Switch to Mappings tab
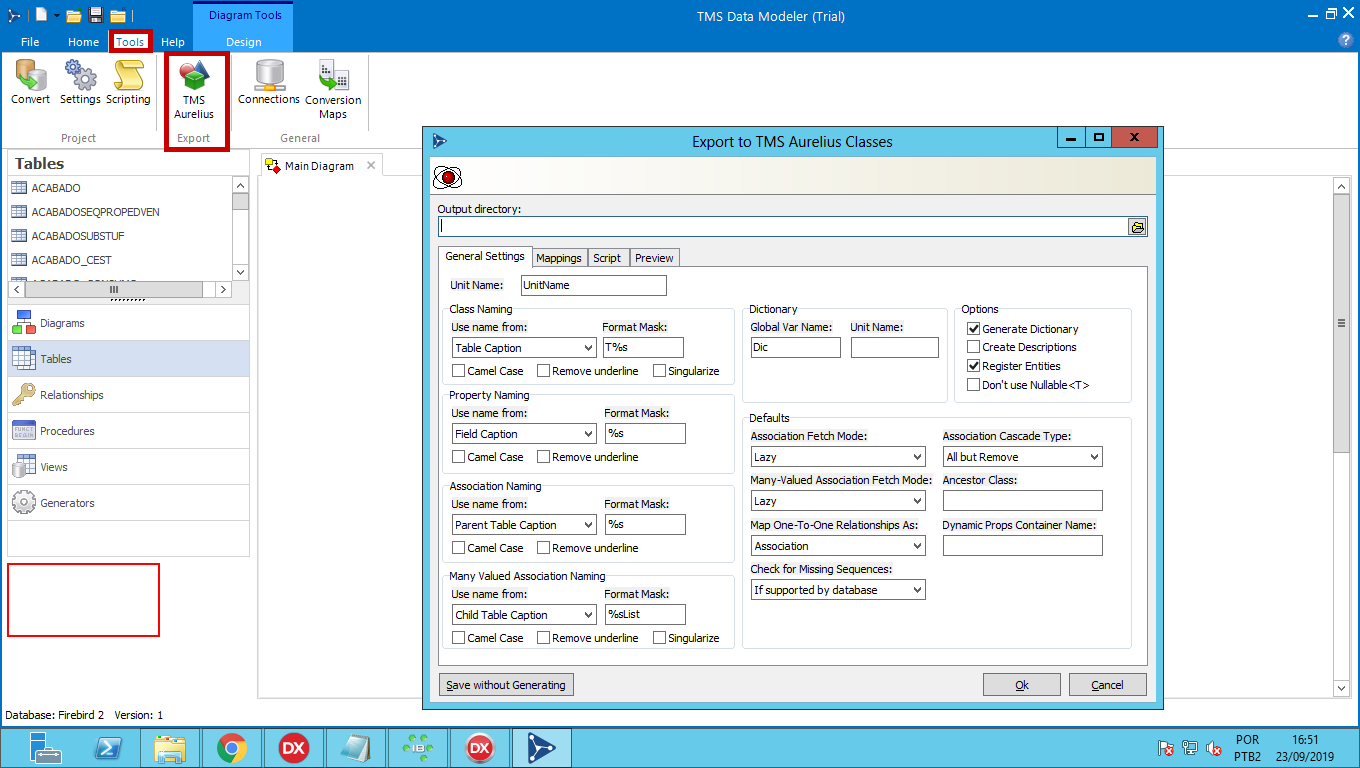1360x768 pixels. [x=559, y=258]
